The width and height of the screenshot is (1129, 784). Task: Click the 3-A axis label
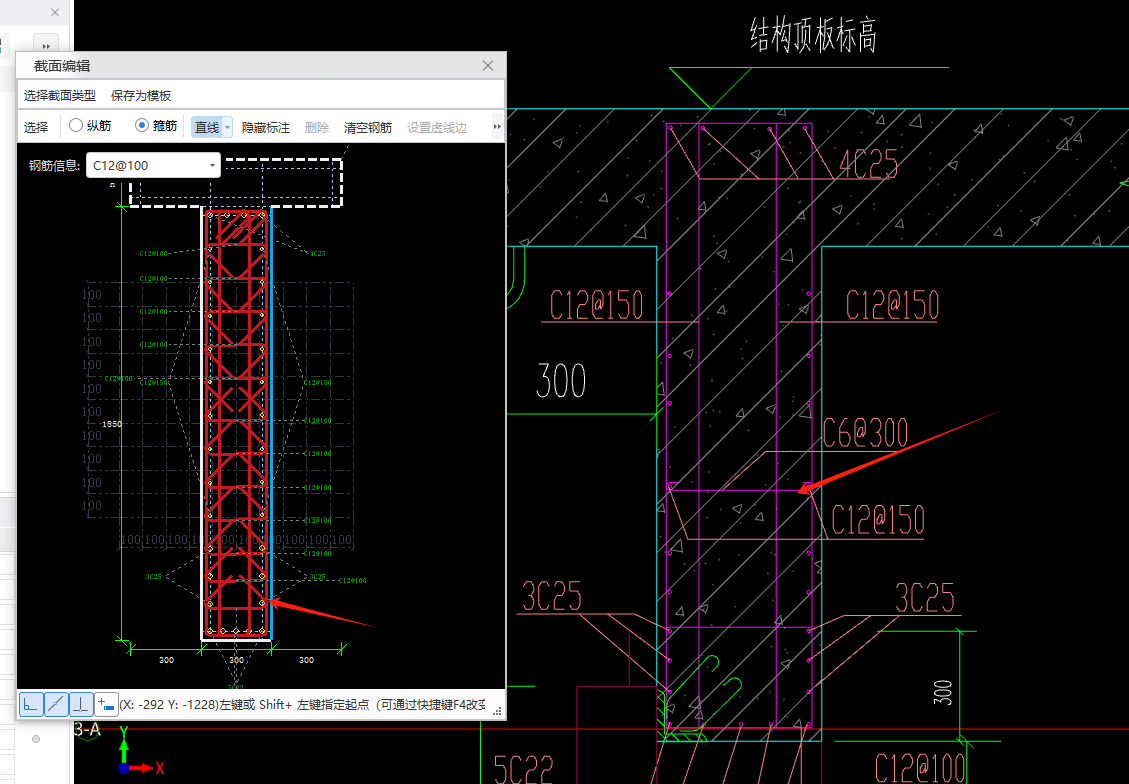87,729
